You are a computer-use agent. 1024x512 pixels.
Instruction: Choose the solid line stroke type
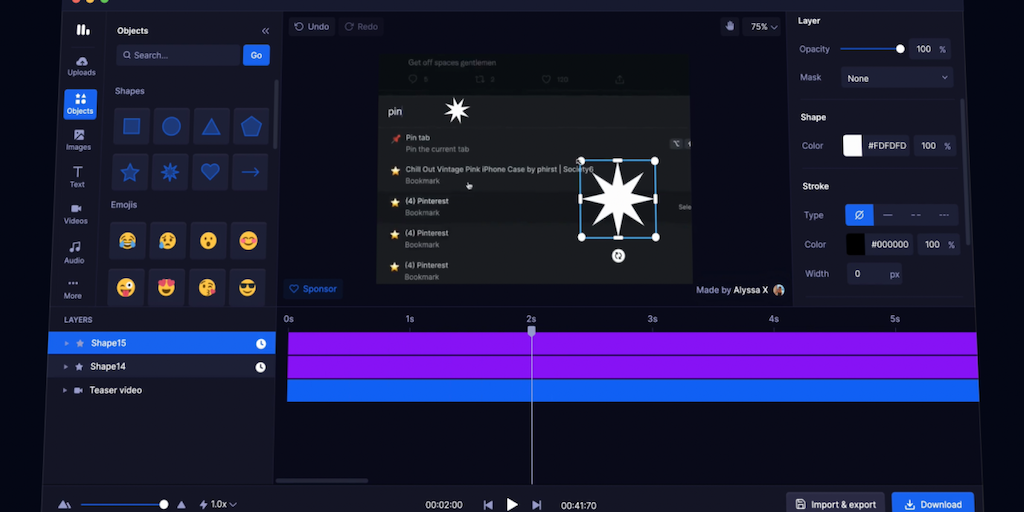[887, 215]
